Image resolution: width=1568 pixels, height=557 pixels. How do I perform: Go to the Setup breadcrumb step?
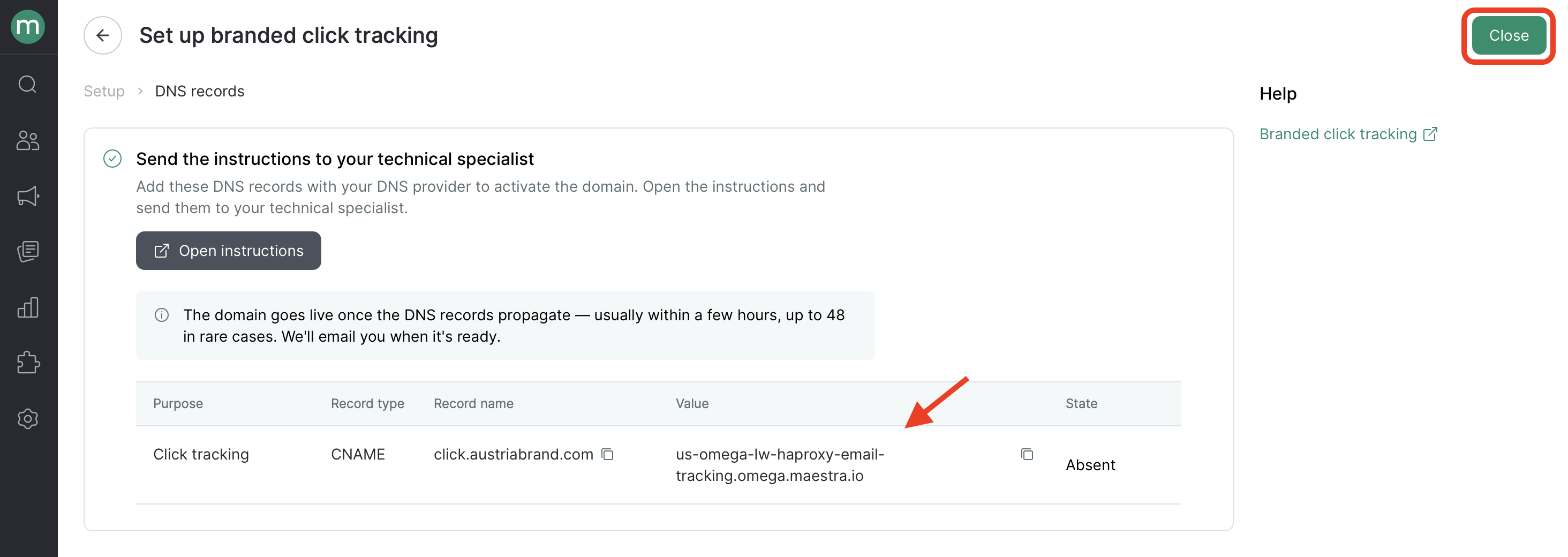point(104,91)
